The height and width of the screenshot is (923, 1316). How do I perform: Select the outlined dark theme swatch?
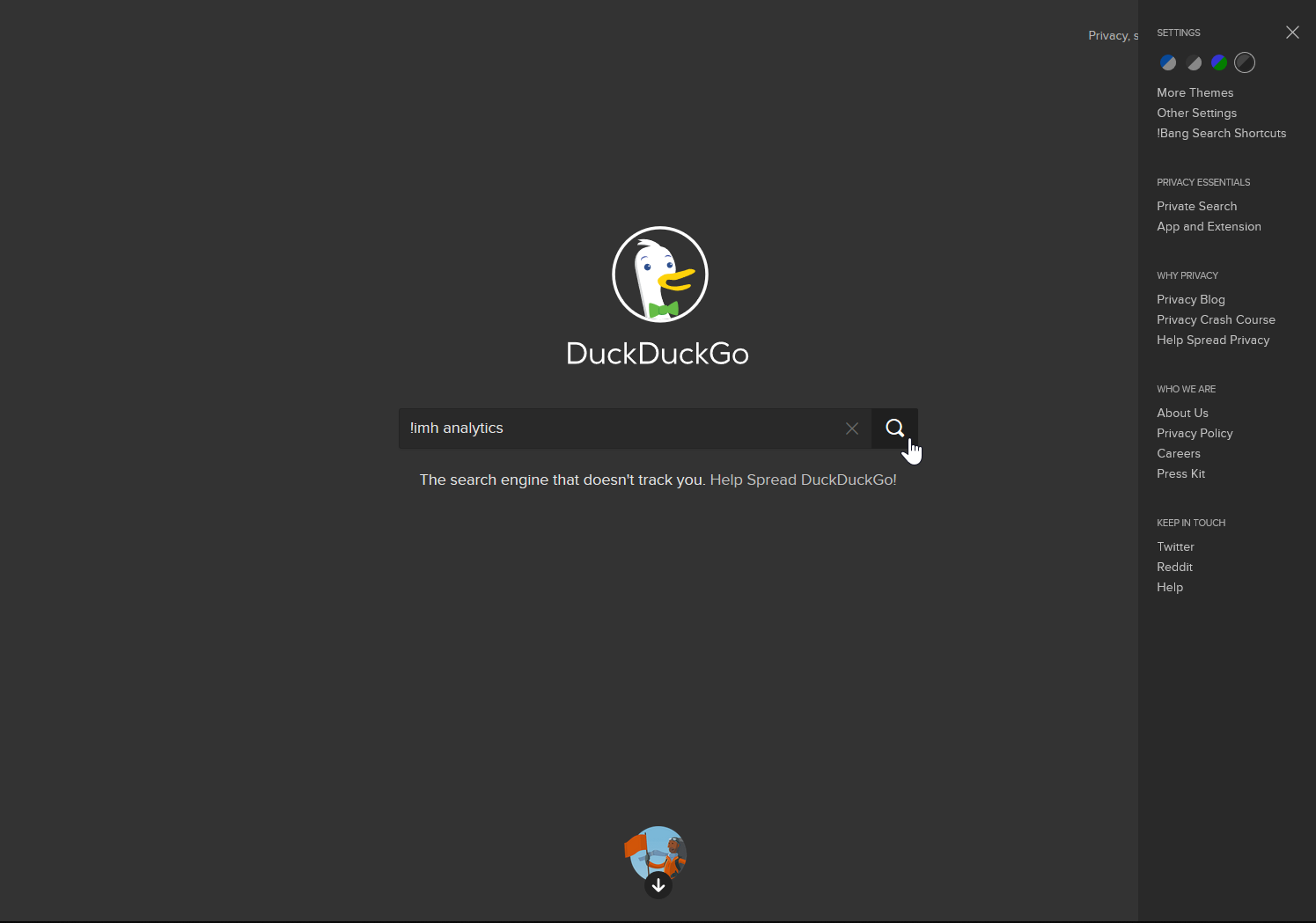pyautogui.click(x=1245, y=62)
